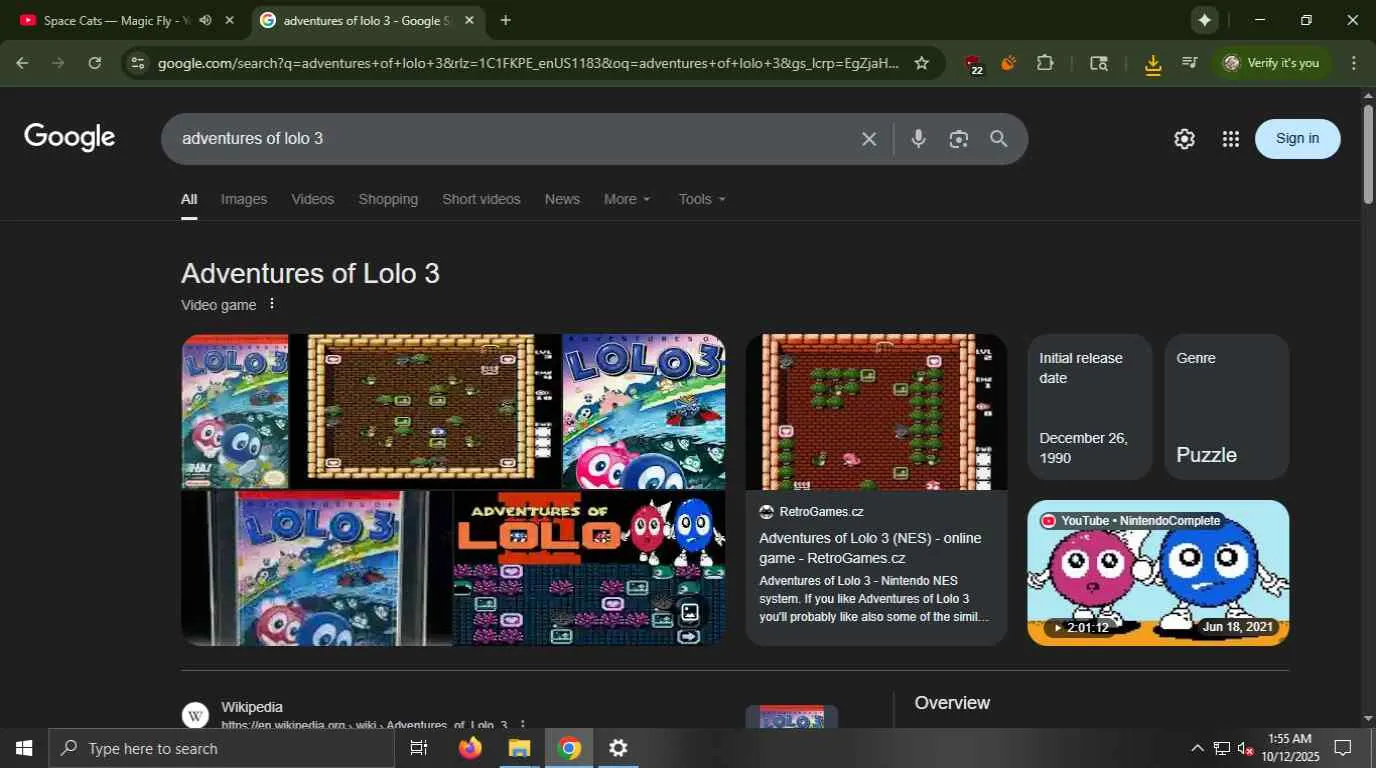Open new browser tab
Screen dimensions: 1376x768
coord(505,20)
